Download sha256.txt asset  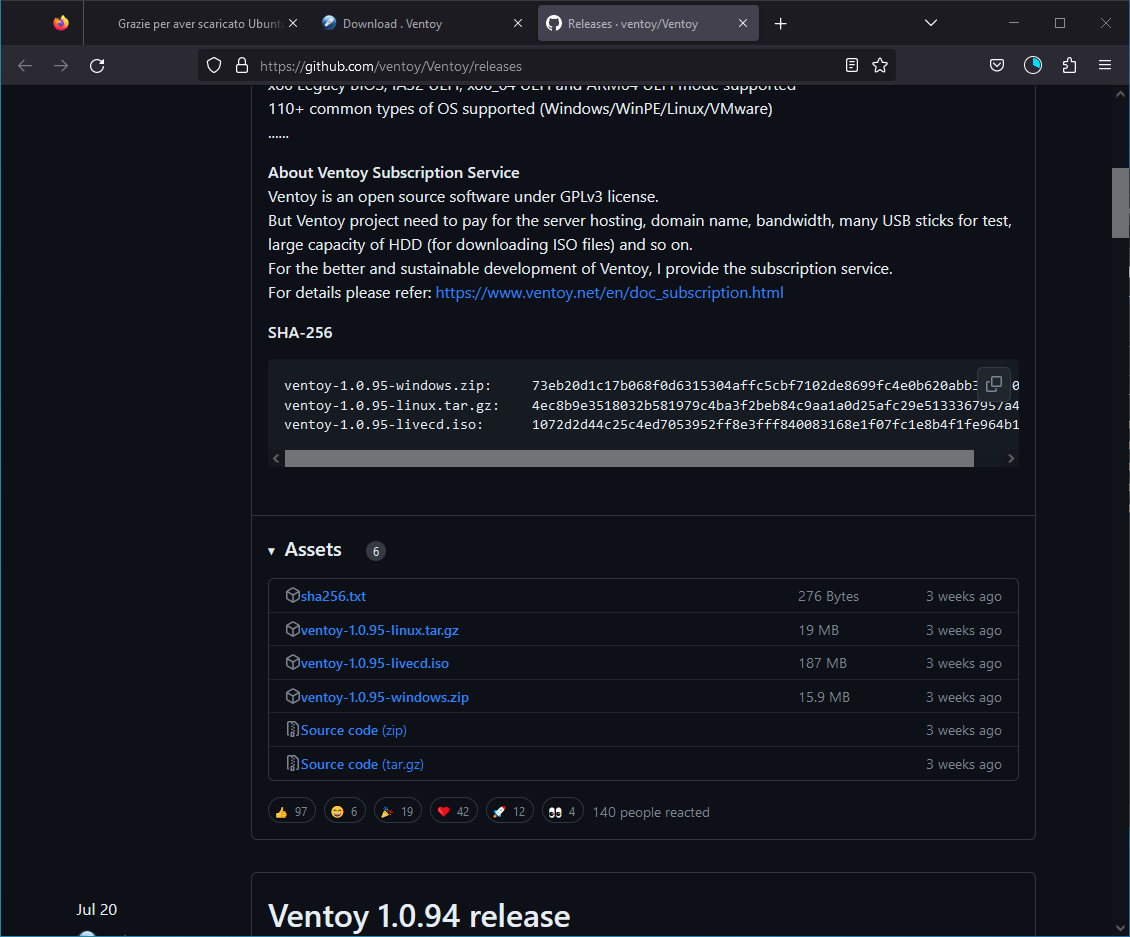tap(333, 596)
